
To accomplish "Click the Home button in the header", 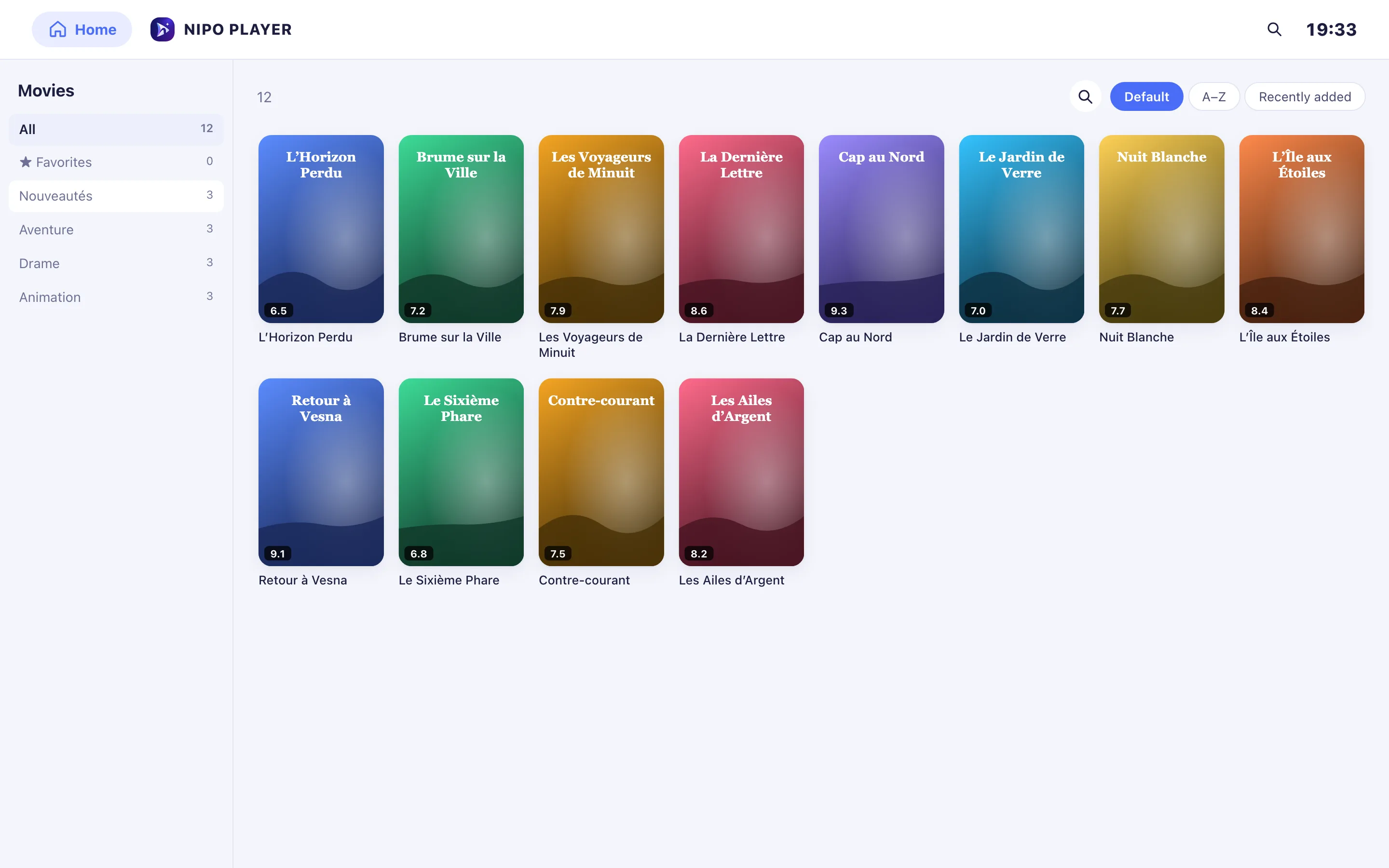I will click(x=82, y=29).
